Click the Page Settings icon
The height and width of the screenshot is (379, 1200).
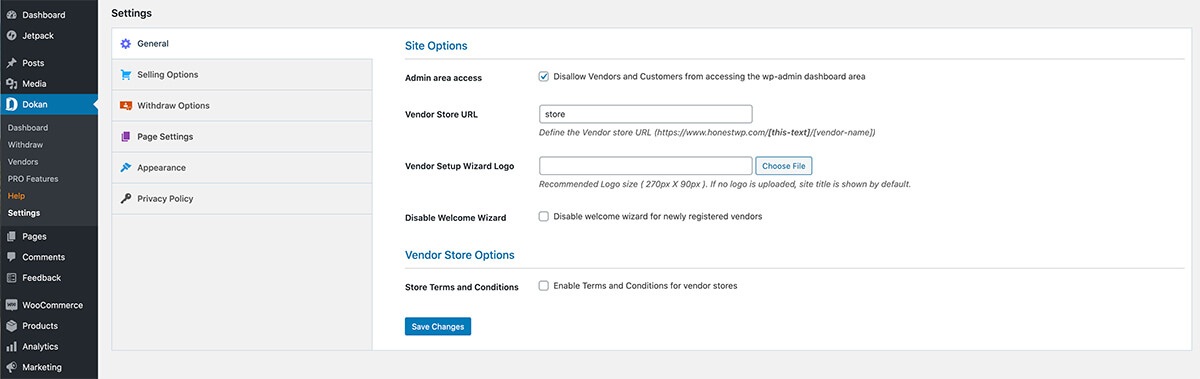coord(126,136)
